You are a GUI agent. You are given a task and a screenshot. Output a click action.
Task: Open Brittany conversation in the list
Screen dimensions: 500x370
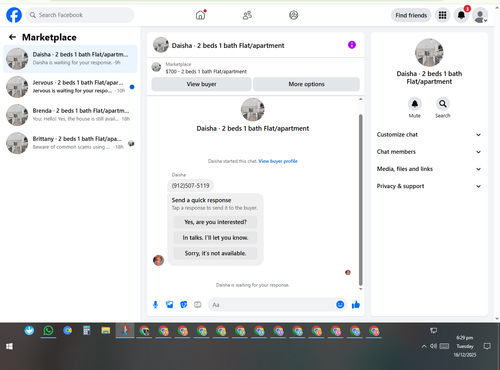[70, 143]
